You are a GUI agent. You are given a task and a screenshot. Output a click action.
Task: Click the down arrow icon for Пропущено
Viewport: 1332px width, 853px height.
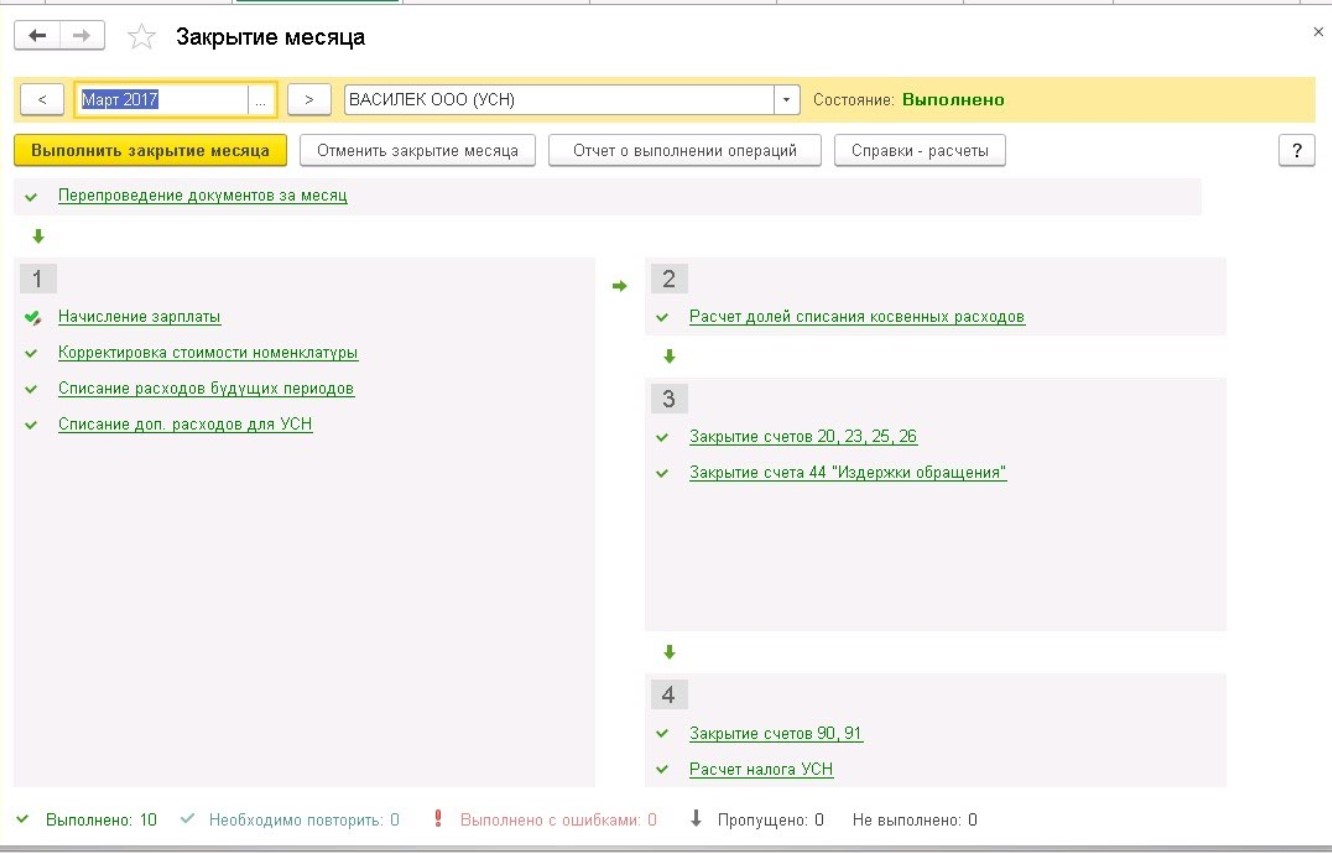697,820
